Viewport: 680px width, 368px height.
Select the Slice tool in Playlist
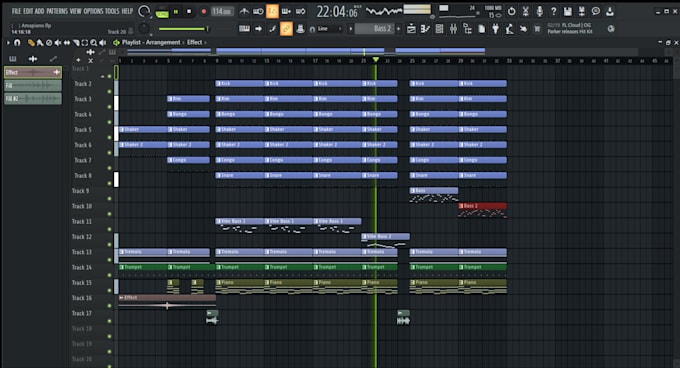(x=76, y=42)
